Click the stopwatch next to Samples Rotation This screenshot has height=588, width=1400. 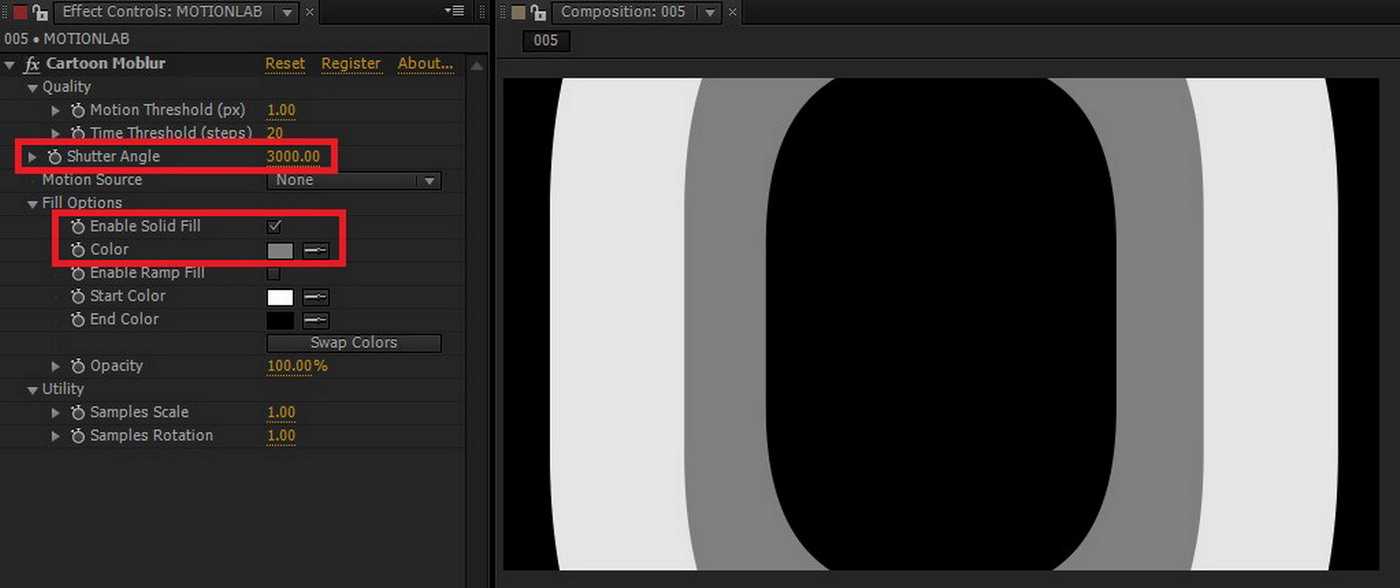[x=78, y=435]
